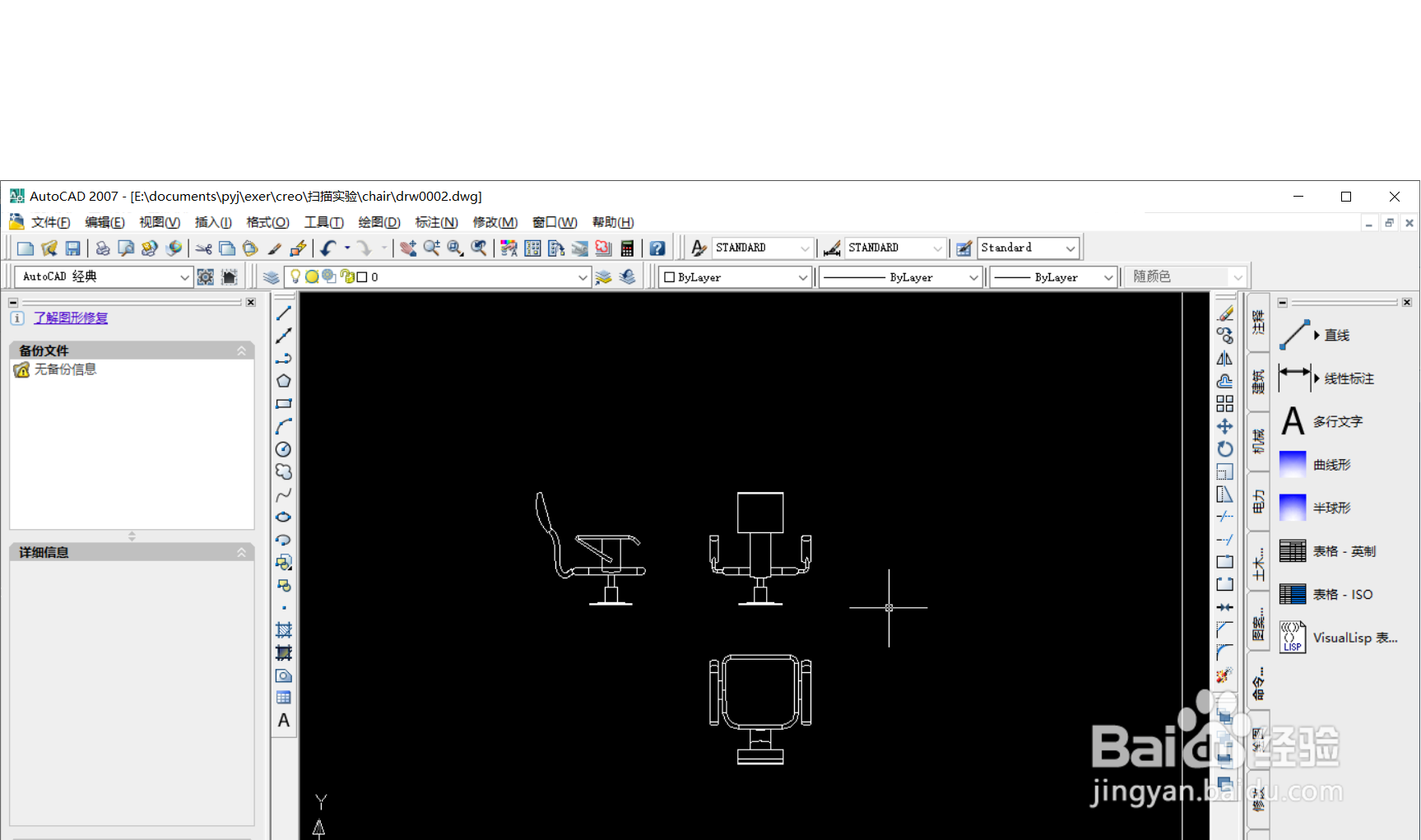This screenshot has height=840, width=1421.
Task: Click the Zoom Realtime icon
Action: (x=431, y=248)
